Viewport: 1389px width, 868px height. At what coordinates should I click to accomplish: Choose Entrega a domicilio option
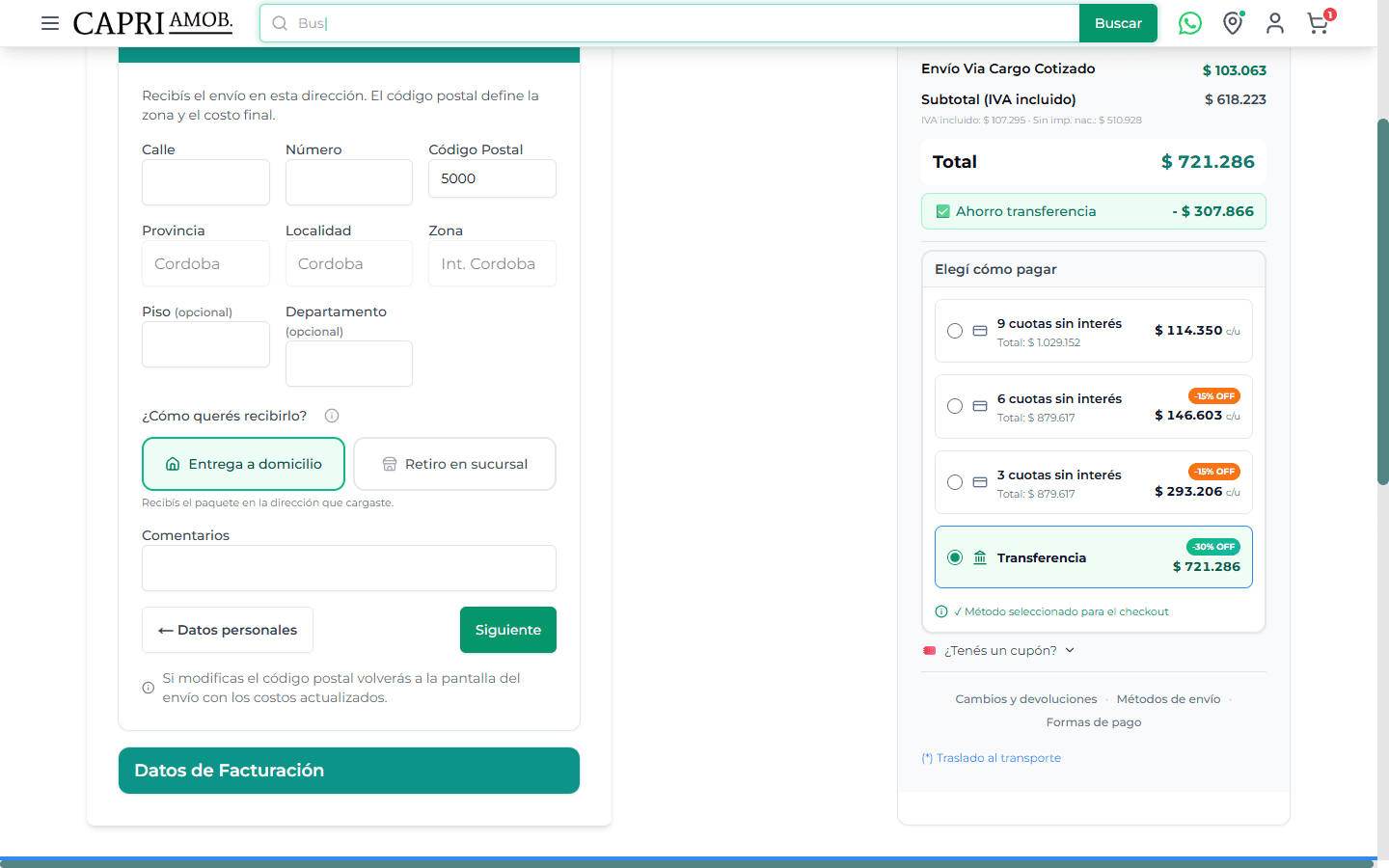(243, 464)
